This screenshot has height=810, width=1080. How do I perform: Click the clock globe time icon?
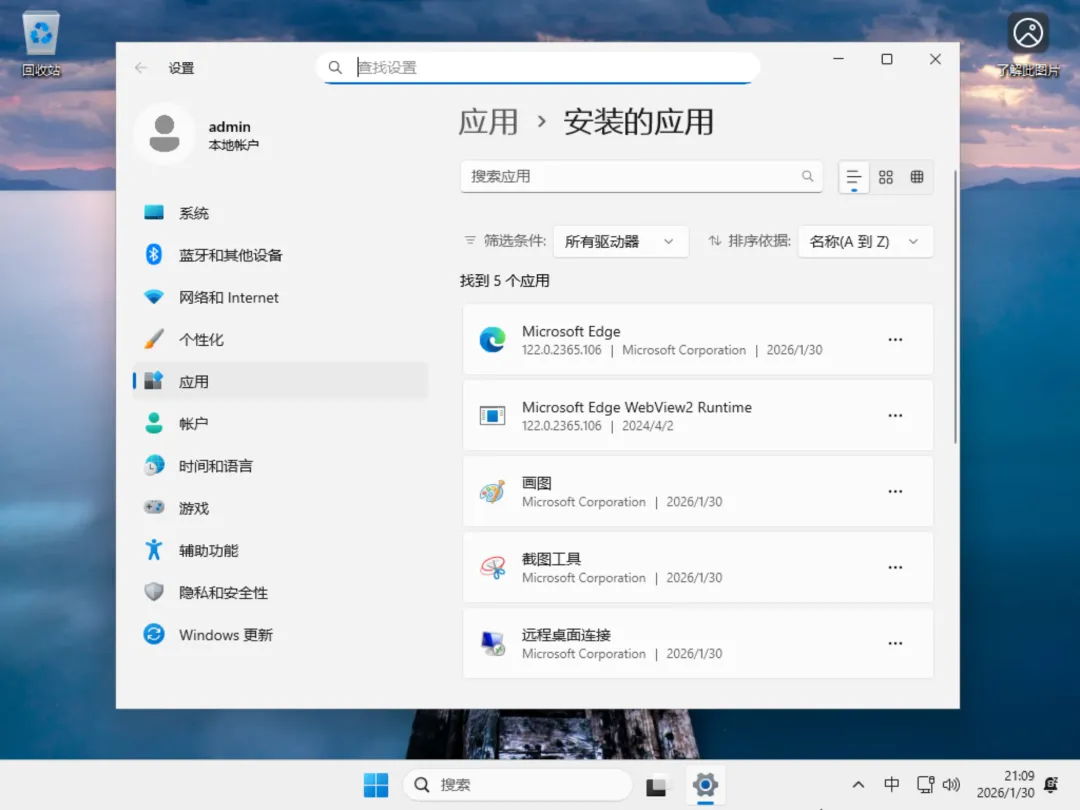[x=154, y=465]
